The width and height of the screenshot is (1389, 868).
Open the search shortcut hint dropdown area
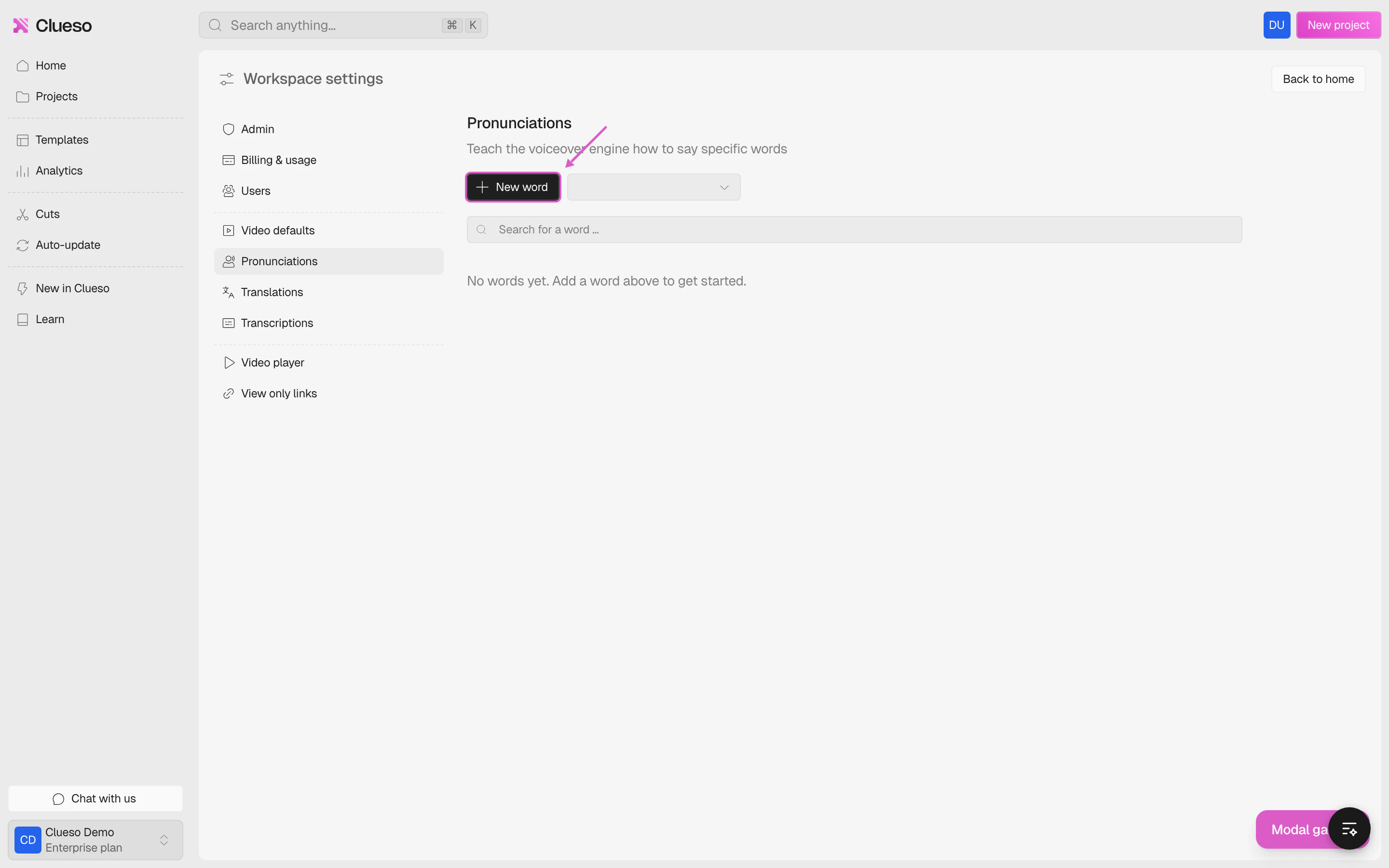coord(462,25)
